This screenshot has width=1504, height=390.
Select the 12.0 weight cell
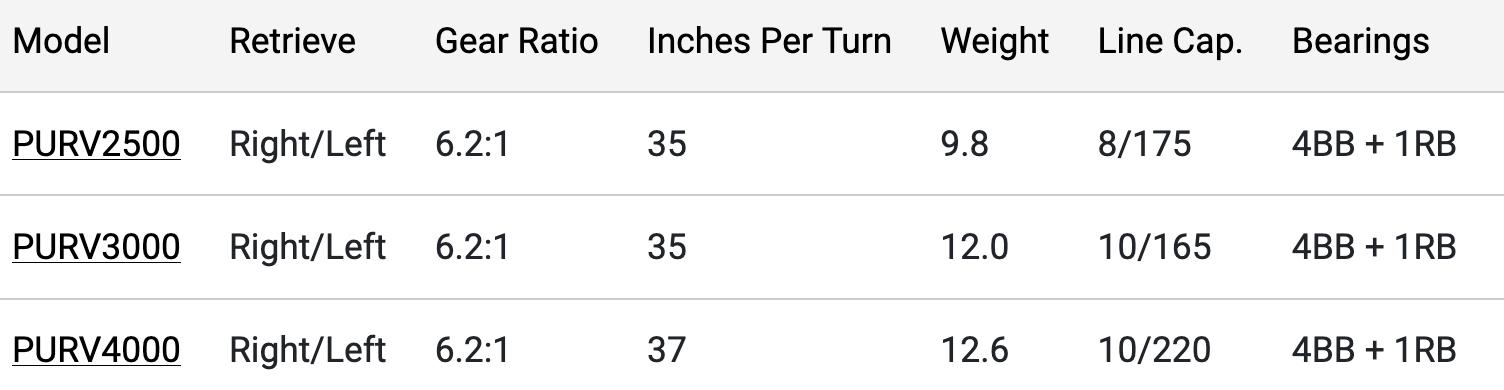[x=975, y=247]
